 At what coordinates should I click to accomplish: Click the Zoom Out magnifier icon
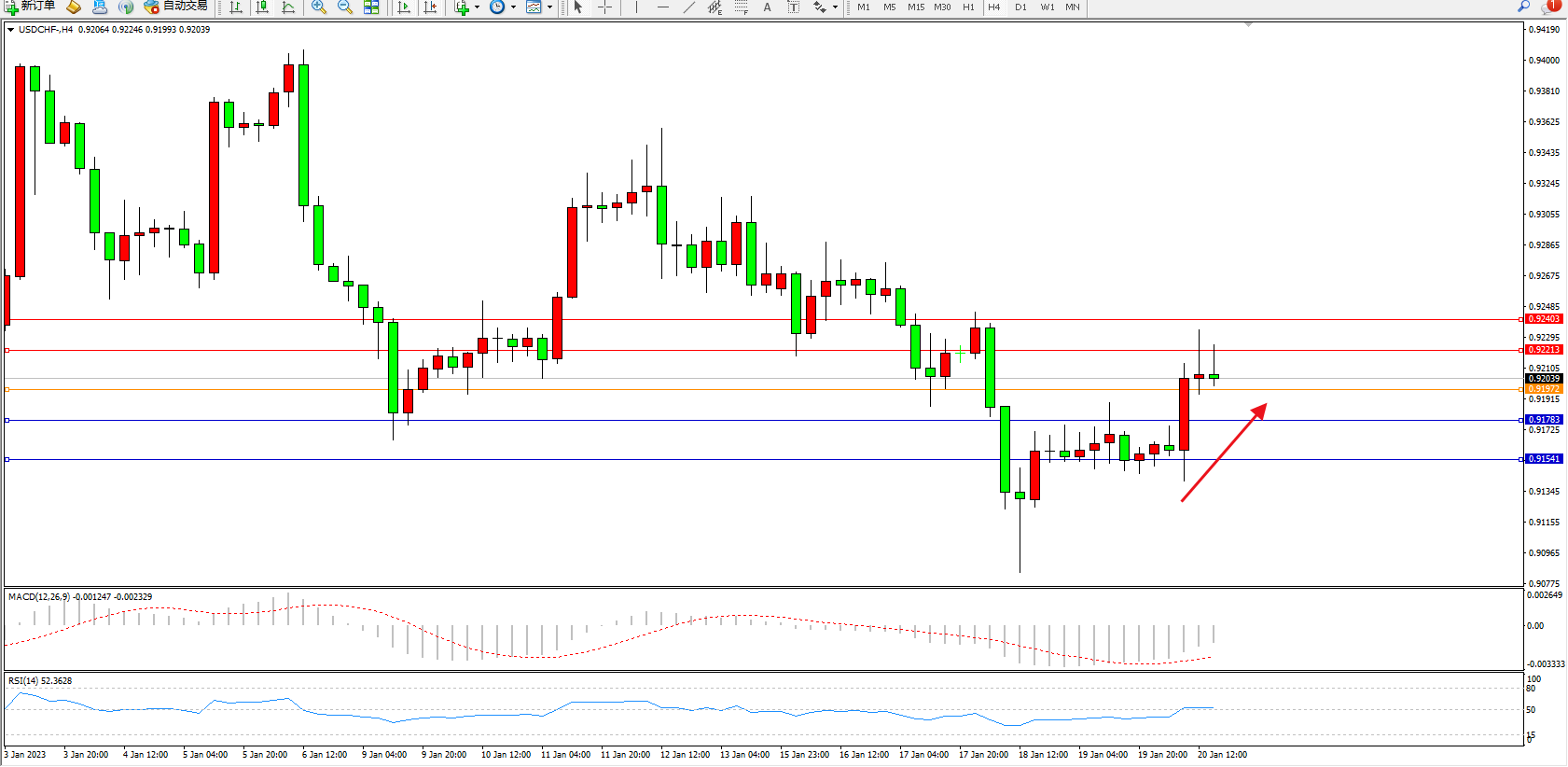coord(345,7)
